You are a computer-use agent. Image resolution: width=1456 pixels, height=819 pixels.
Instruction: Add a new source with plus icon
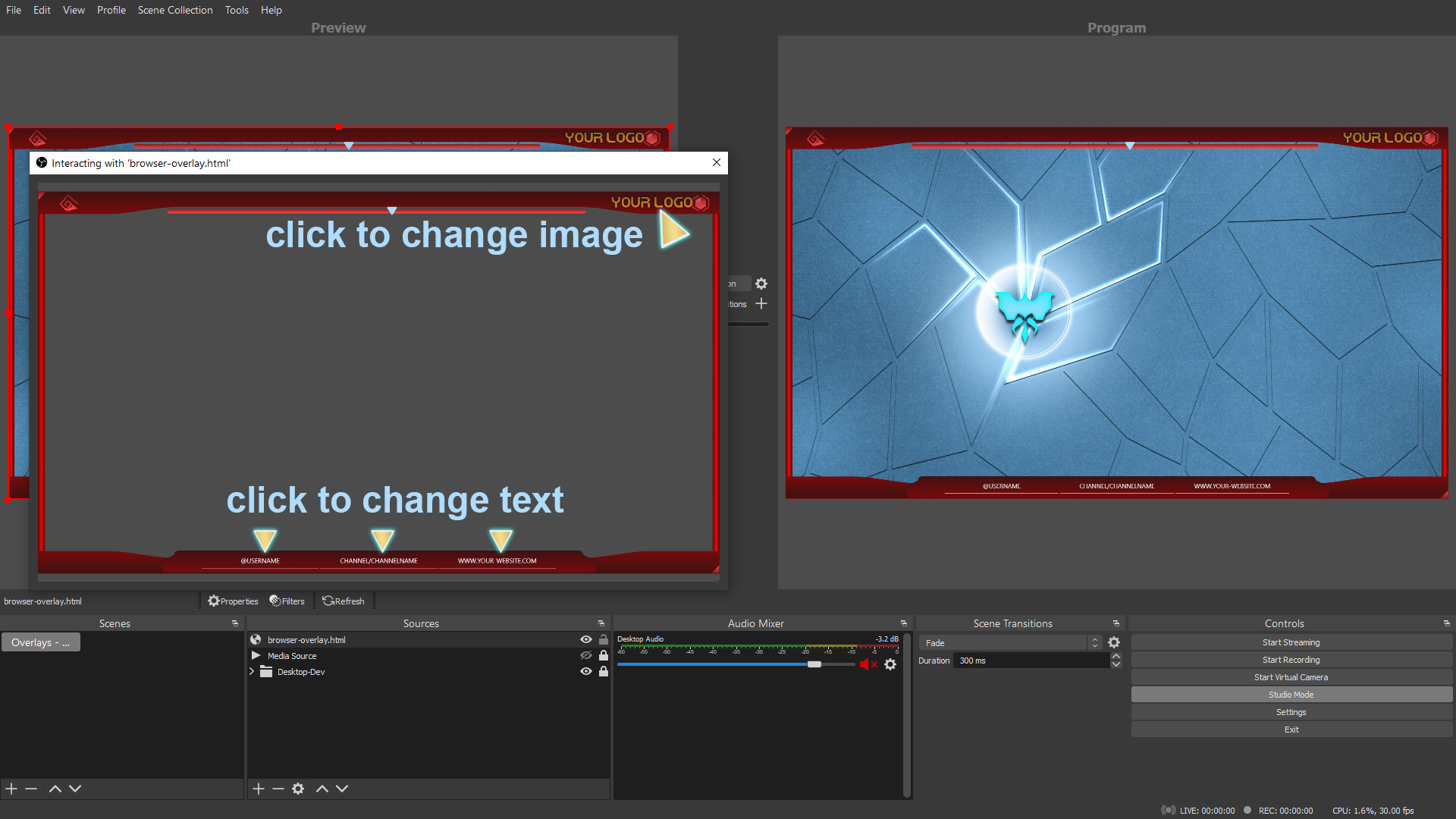pyautogui.click(x=259, y=789)
